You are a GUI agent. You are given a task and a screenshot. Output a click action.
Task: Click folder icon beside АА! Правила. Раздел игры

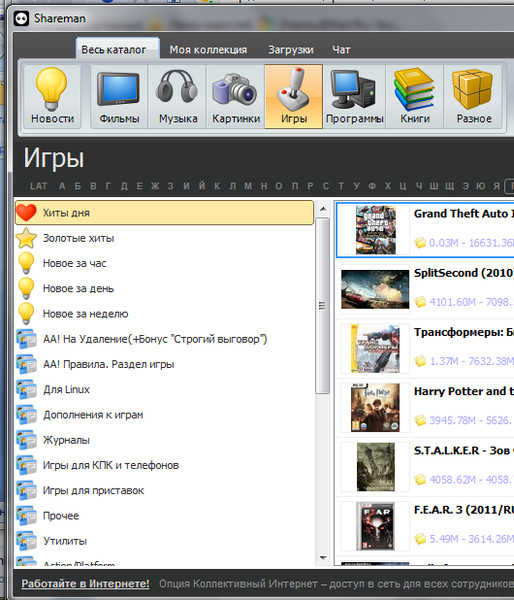click(26, 364)
